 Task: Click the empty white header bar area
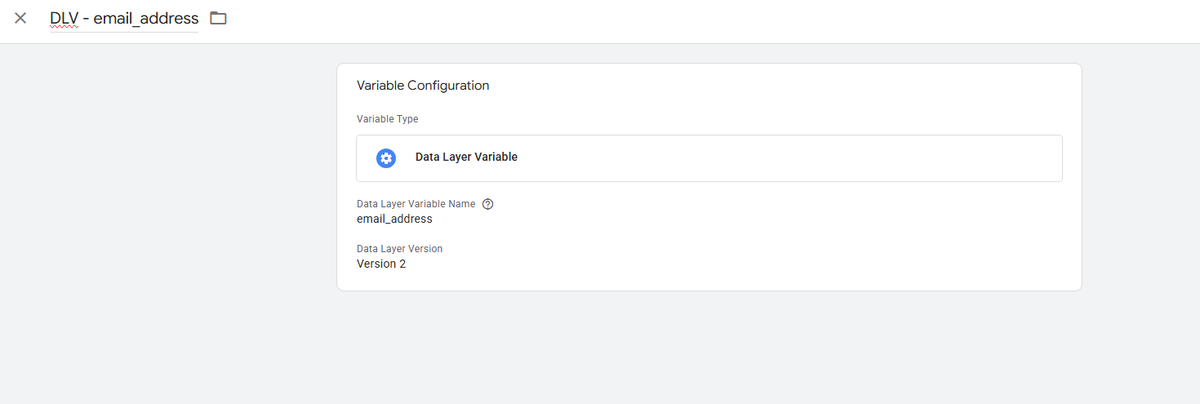700,20
